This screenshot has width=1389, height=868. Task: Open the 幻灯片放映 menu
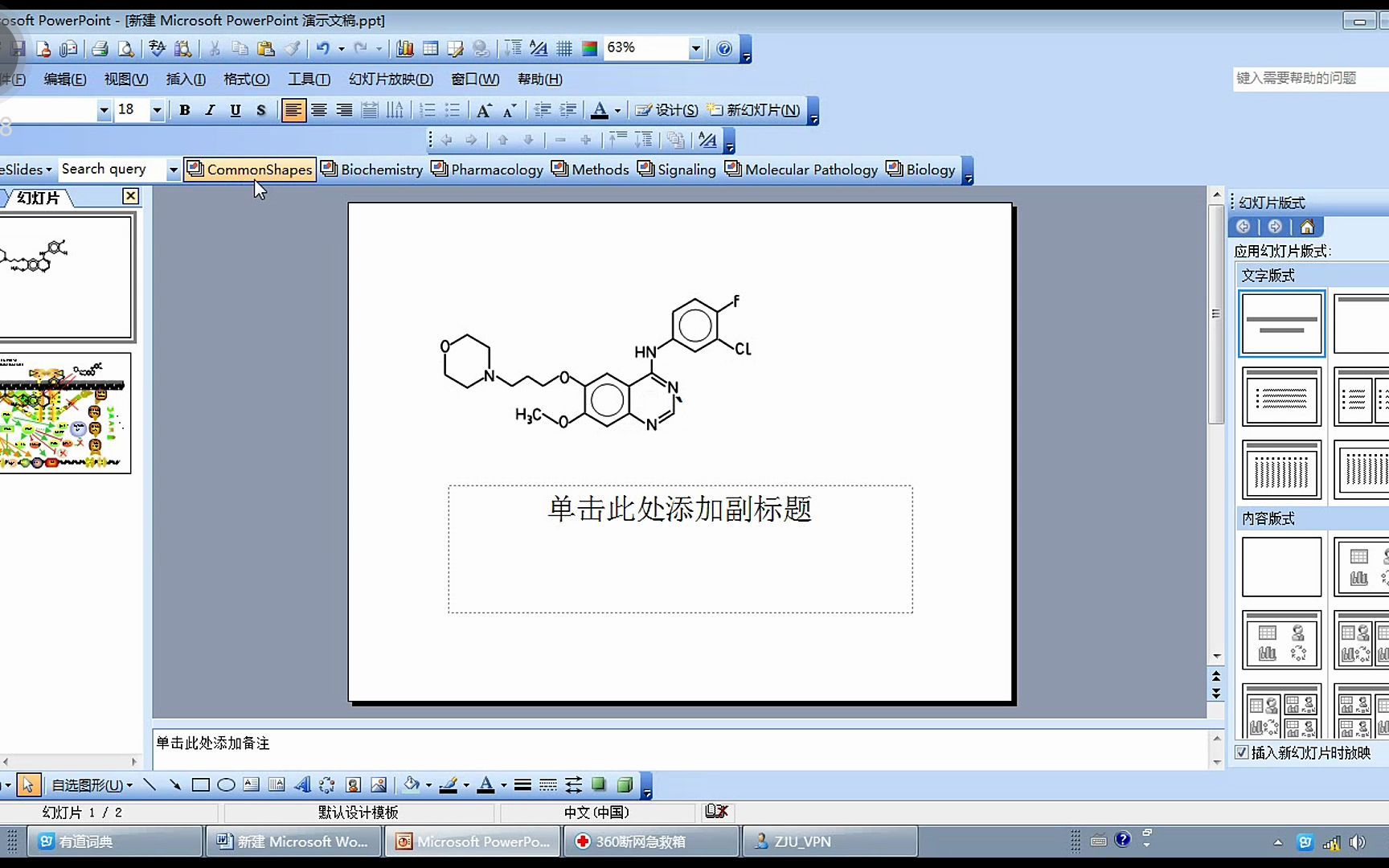pos(389,79)
